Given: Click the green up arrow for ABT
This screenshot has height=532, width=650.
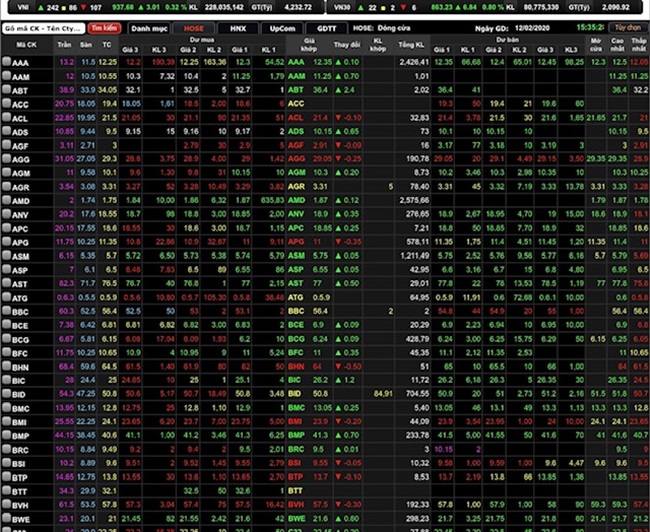Looking at the screenshot, I should (x=338, y=90).
